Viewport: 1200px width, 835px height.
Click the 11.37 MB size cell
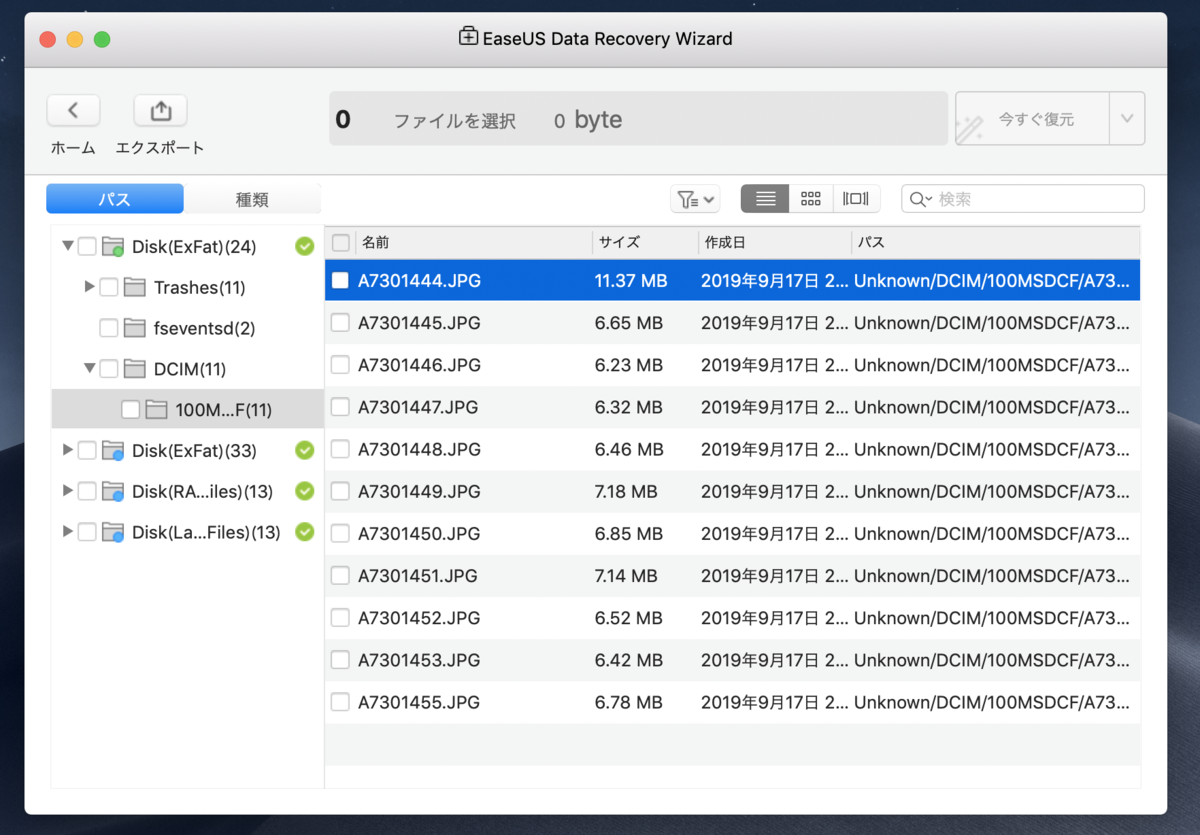(x=631, y=281)
